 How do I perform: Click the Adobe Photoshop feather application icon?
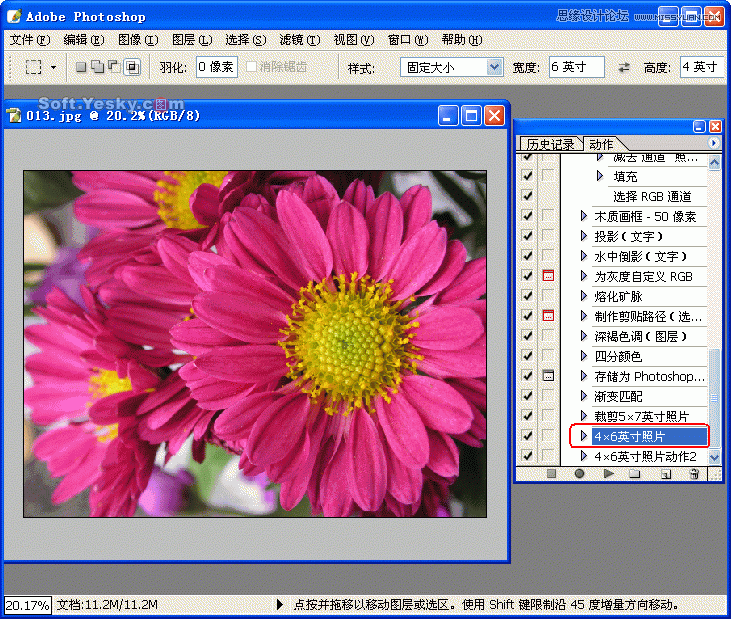(14, 16)
